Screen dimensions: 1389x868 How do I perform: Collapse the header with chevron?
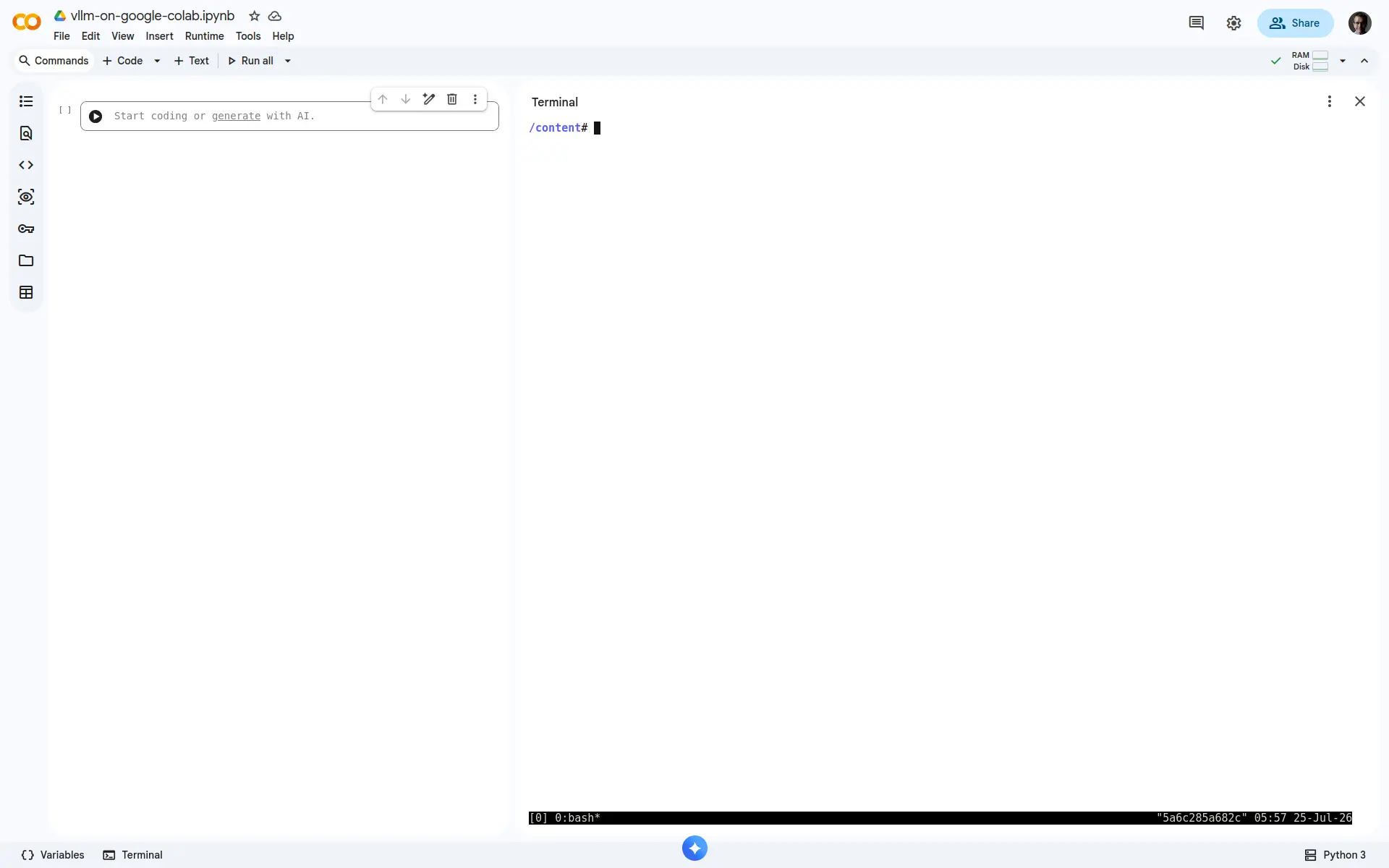tap(1364, 61)
